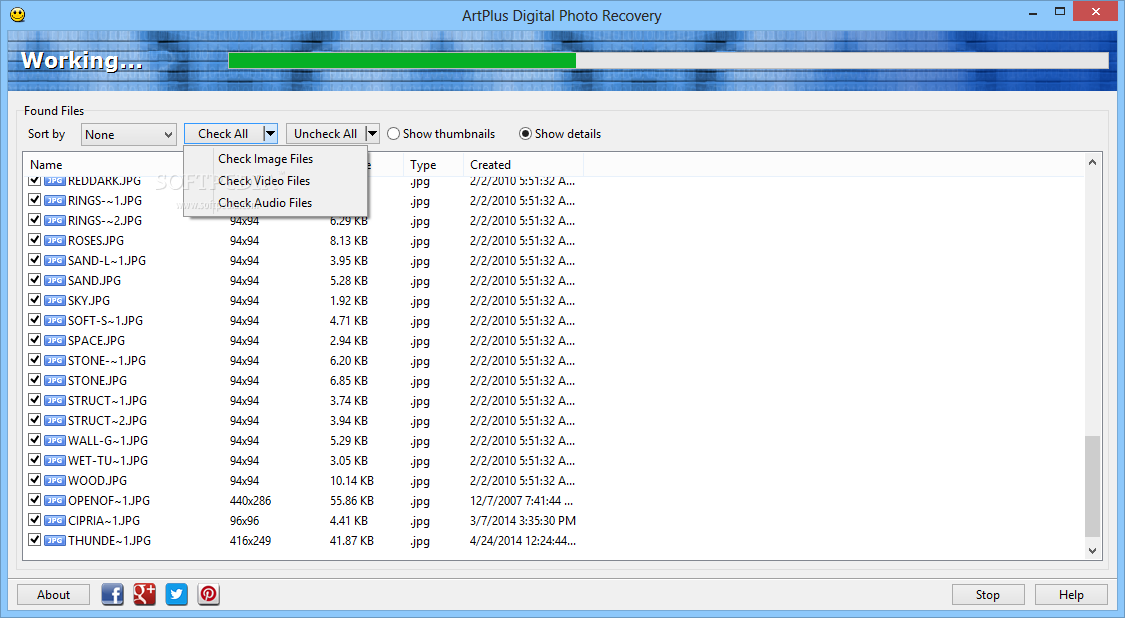Click the JPG icon beside SAND.JPG
The image size is (1125, 618).
(x=55, y=281)
